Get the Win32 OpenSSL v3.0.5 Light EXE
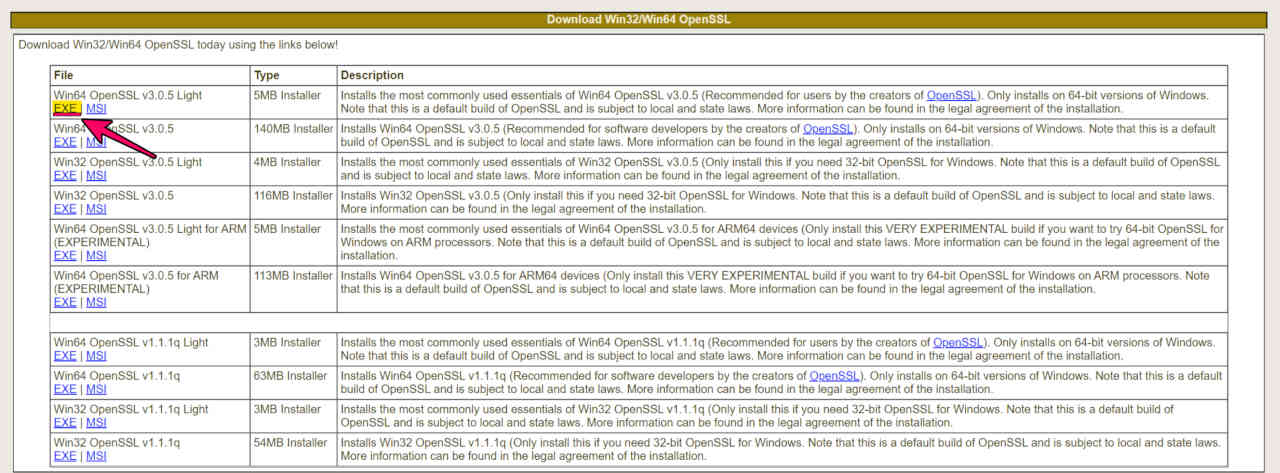Image resolution: width=1280 pixels, height=473 pixels. pyautogui.click(x=65, y=176)
